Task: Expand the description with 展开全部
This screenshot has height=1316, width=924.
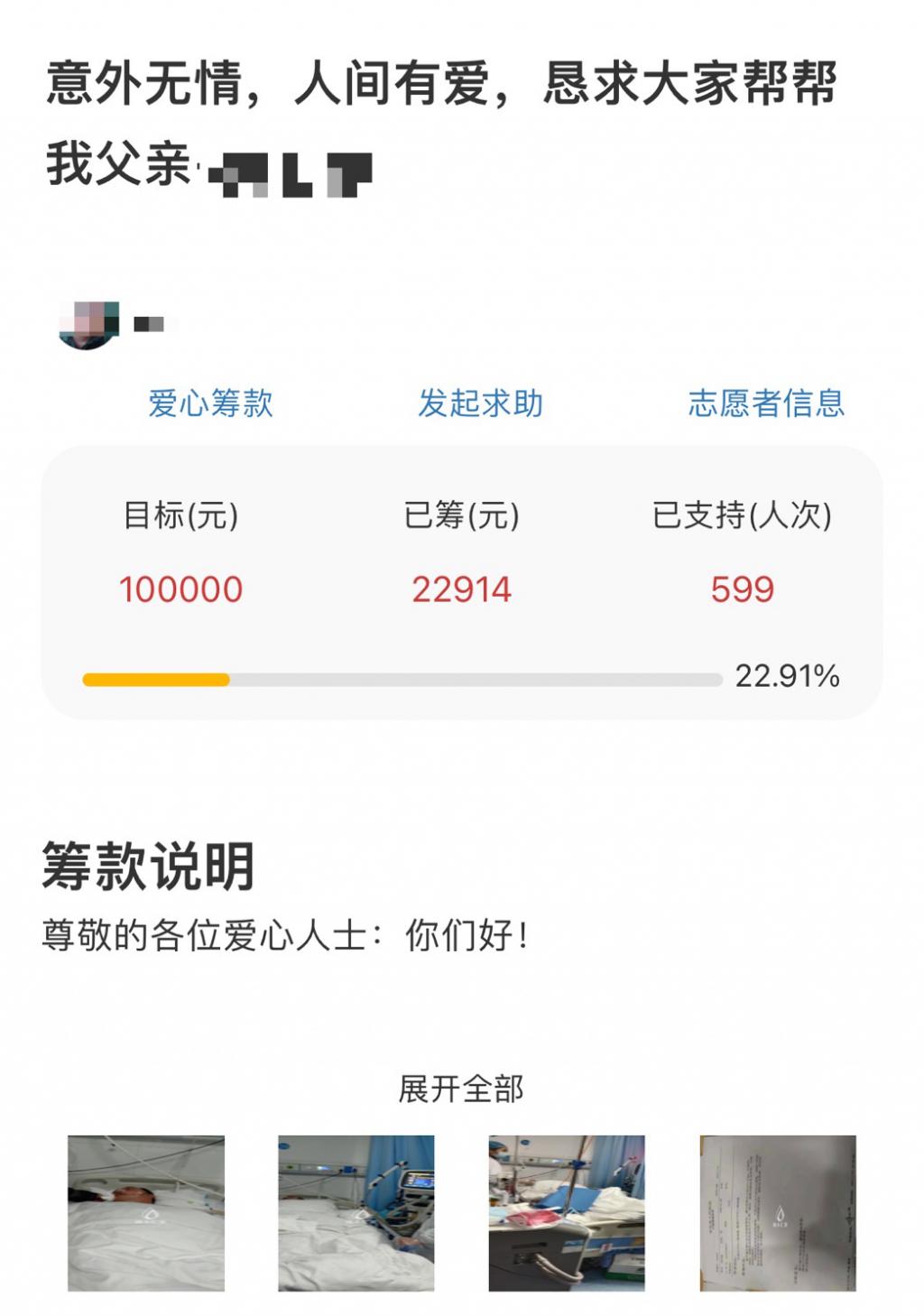Action: click(x=461, y=1089)
